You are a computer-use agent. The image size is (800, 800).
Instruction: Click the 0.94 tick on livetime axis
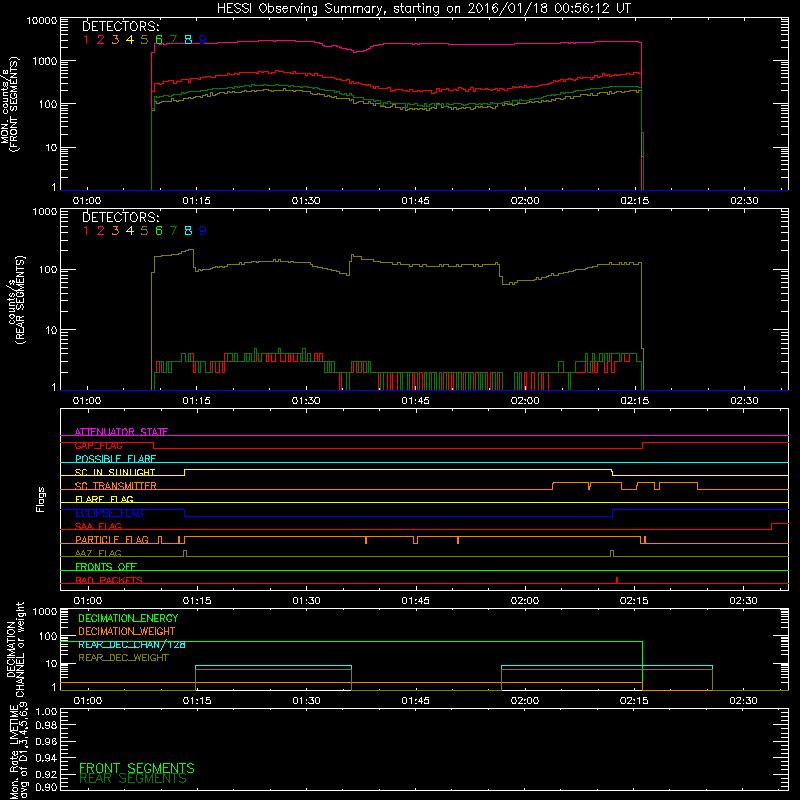46,758
